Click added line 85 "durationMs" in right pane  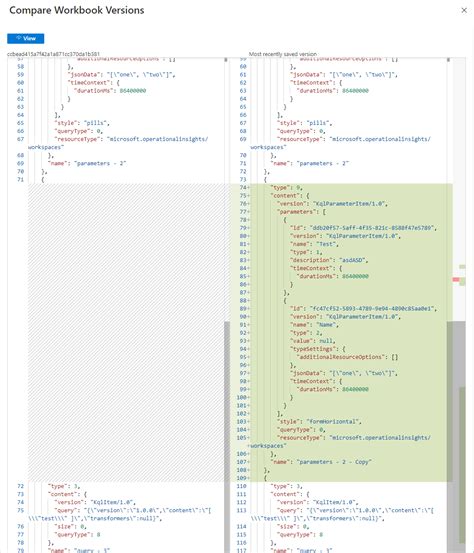click(x=333, y=276)
